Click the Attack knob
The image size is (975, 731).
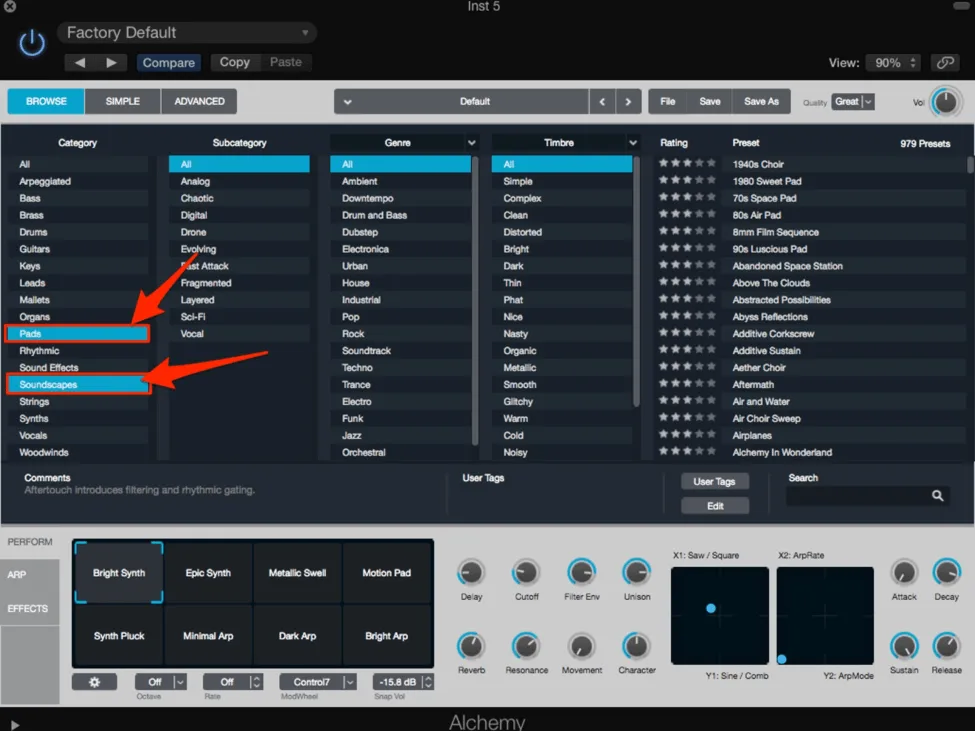(x=903, y=572)
